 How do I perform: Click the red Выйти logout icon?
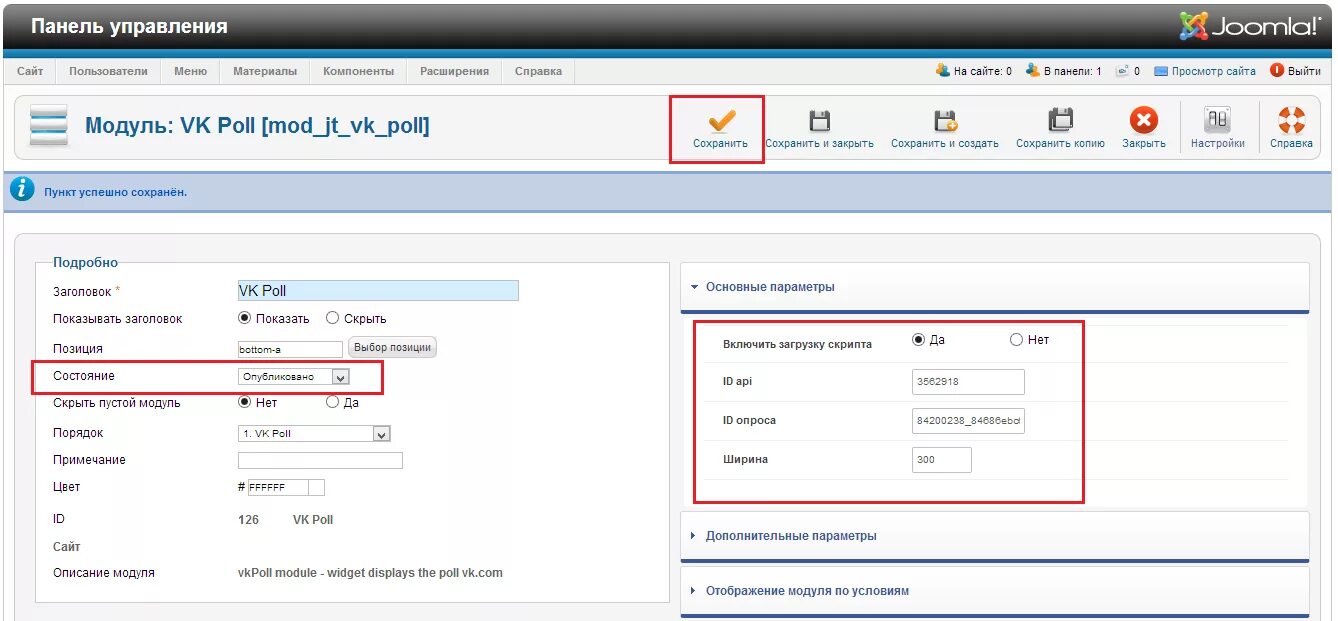coord(1277,71)
